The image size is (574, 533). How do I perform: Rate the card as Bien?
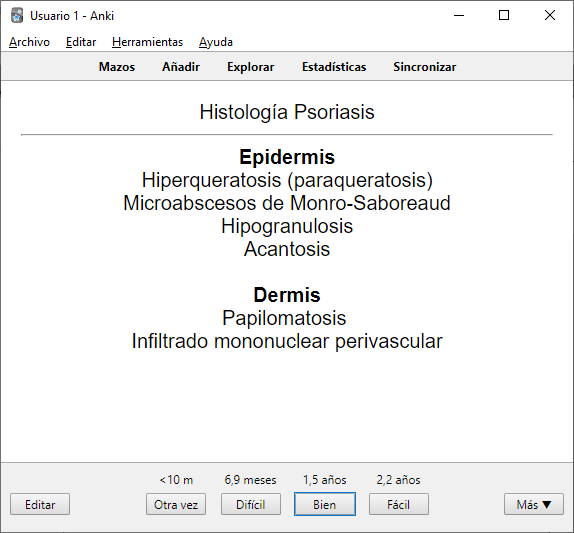click(x=325, y=504)
